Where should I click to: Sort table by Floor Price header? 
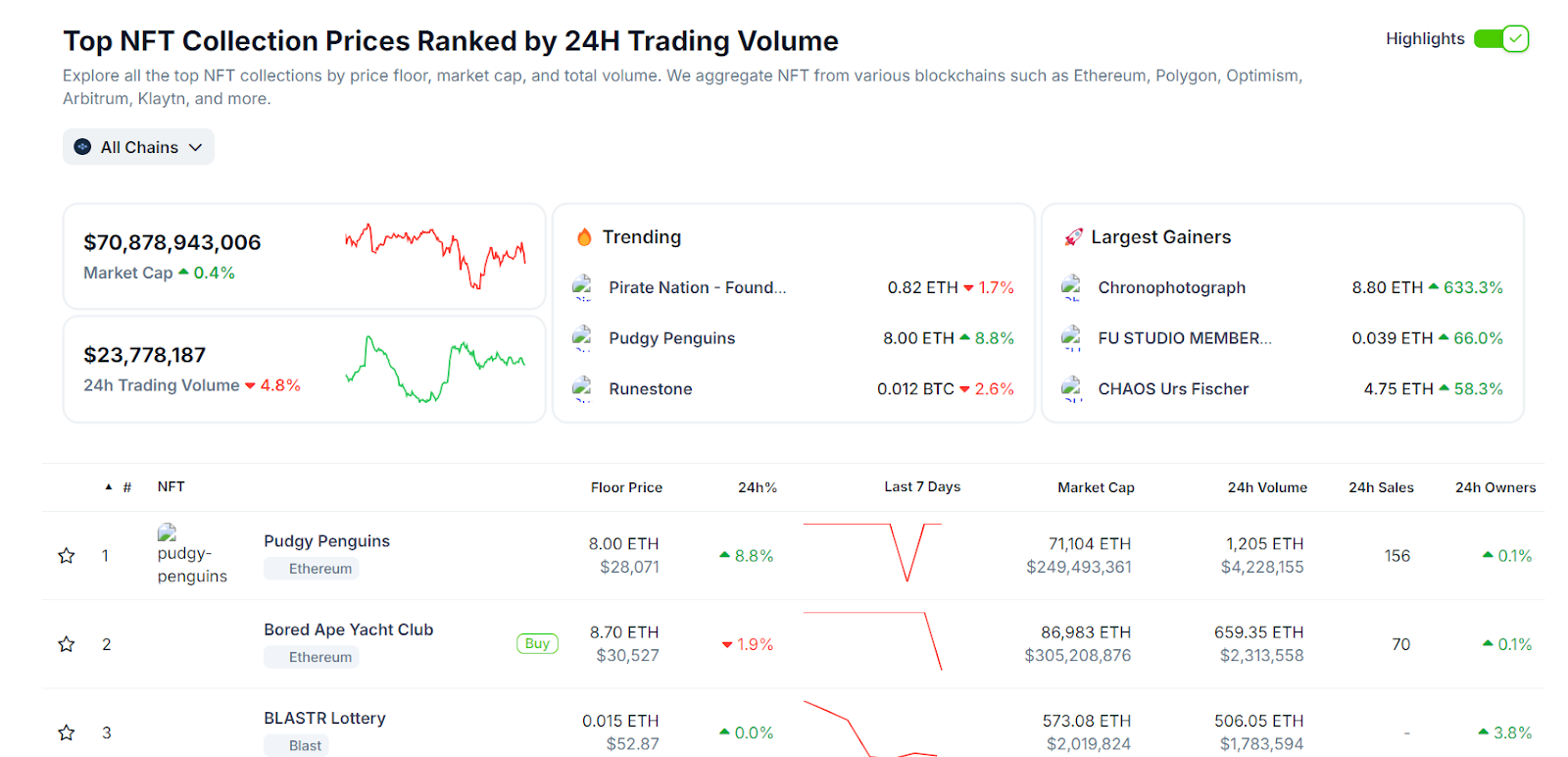[x=626, y=487]
